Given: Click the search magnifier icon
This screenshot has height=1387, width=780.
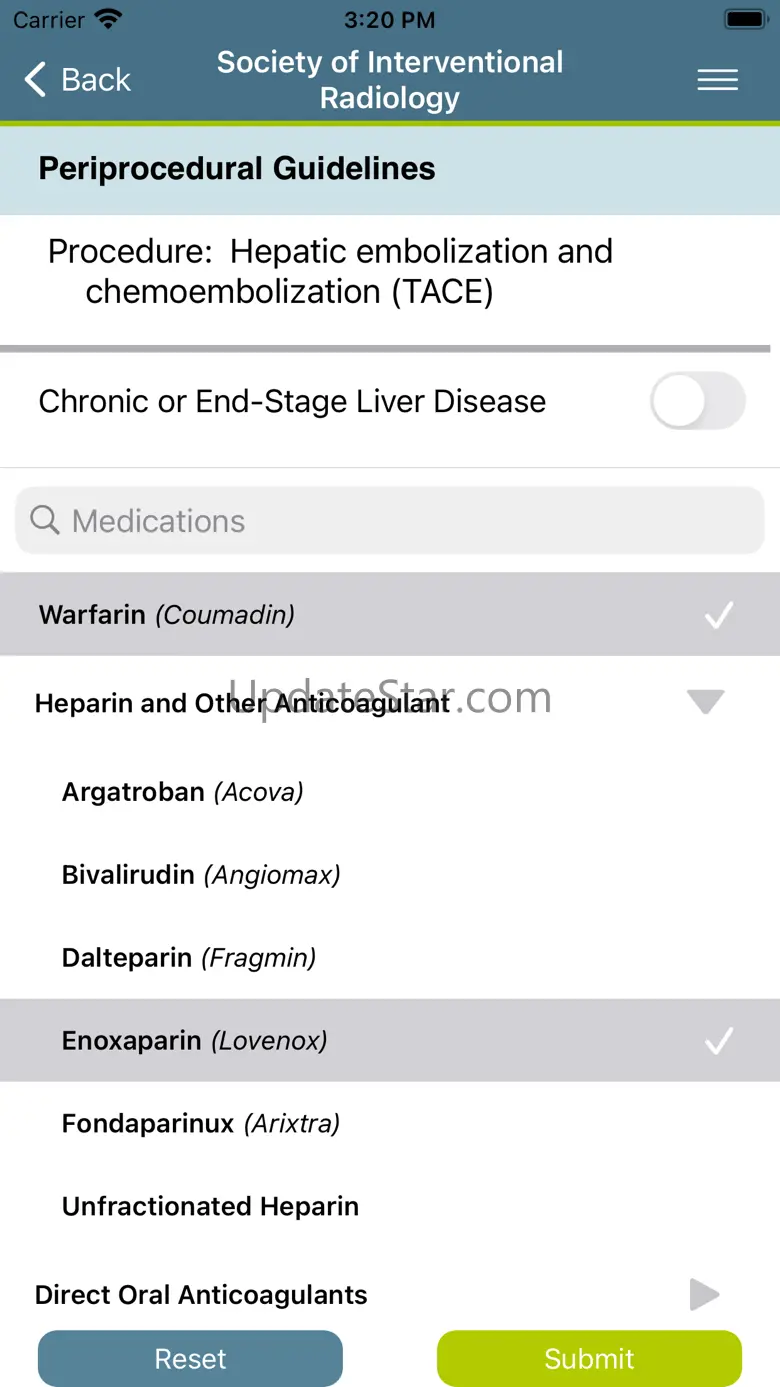Looking at the screenshot, I should 45,520.
